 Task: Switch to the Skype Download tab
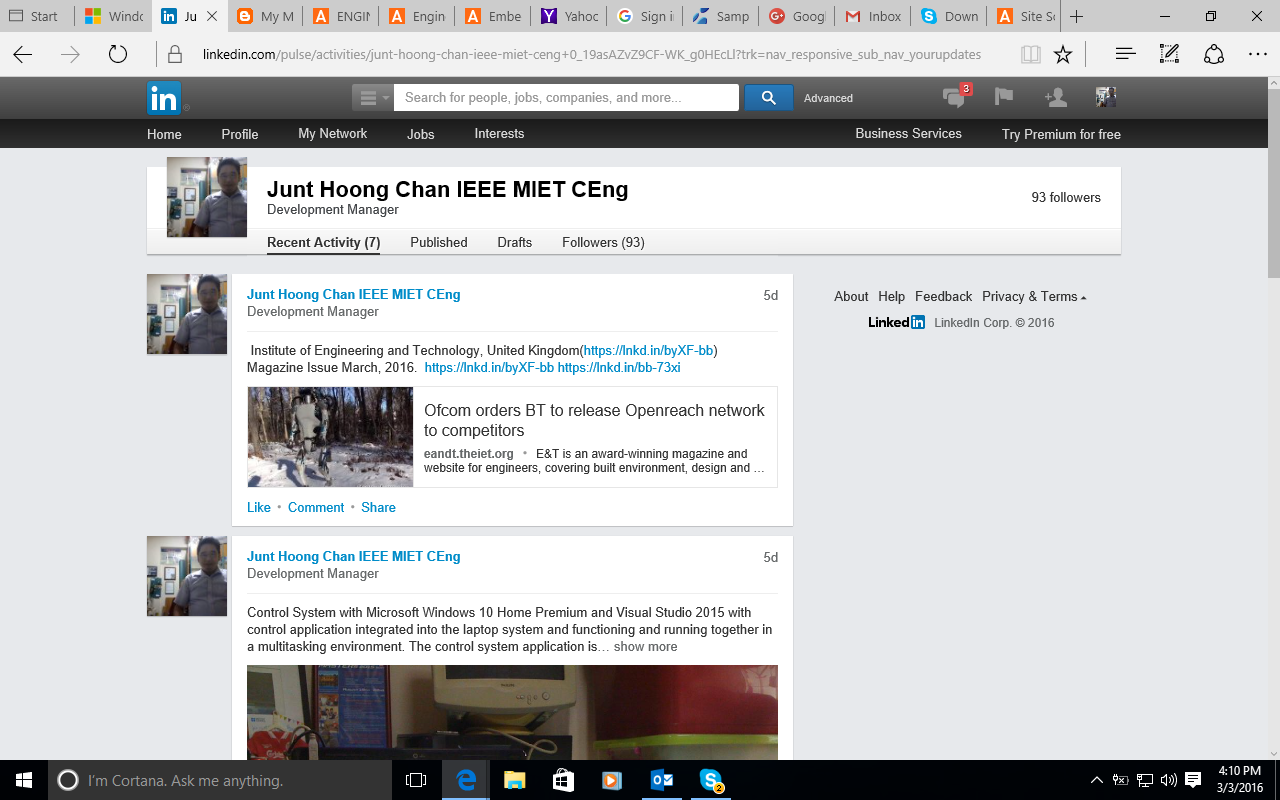click(x=949, y=16)
